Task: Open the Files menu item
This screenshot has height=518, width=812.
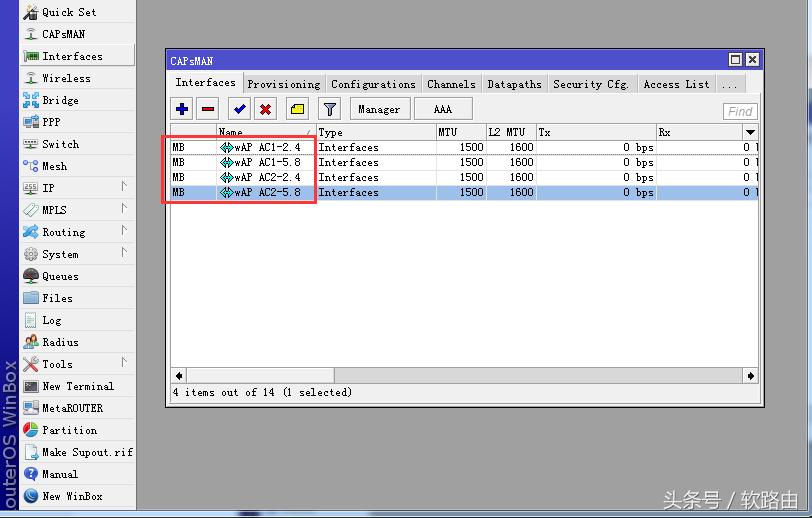Action: click(78, 298)
